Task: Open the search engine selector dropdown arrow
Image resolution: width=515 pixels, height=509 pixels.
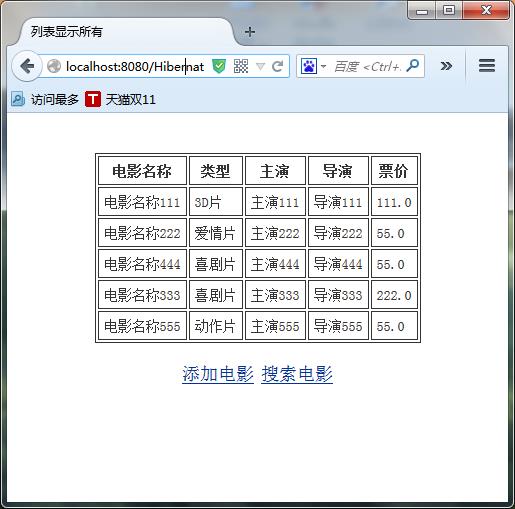Action: pyautogui.click(x=323, y=66)
